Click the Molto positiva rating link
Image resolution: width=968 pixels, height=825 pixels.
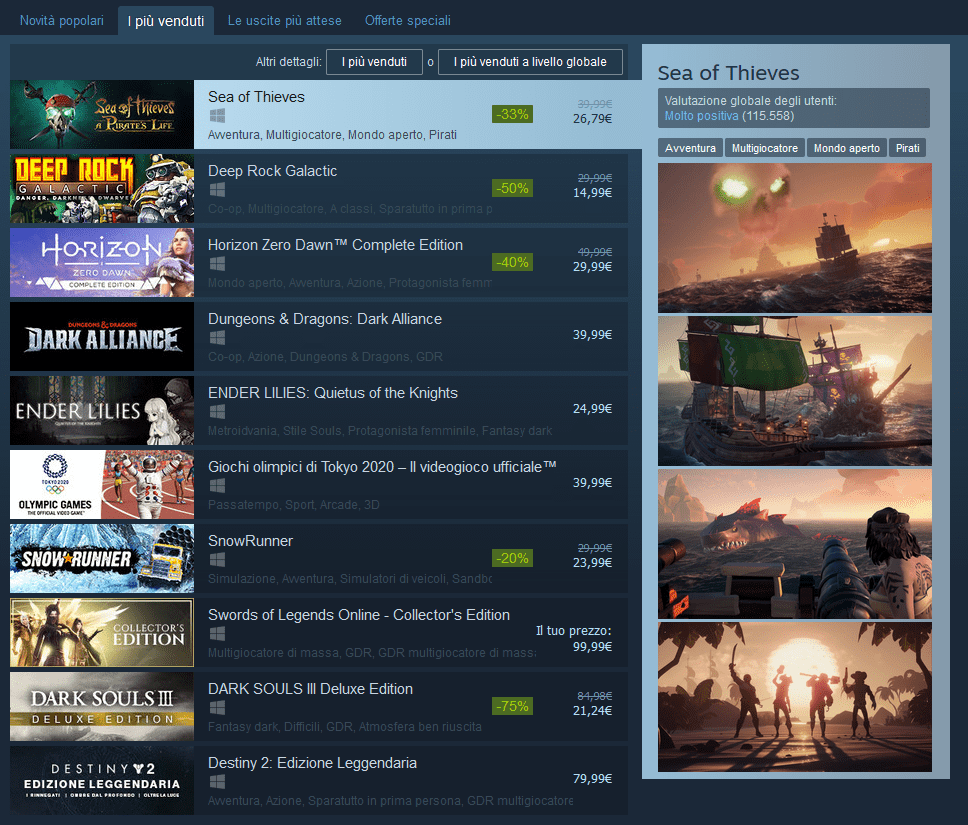[x=701, y=116]
